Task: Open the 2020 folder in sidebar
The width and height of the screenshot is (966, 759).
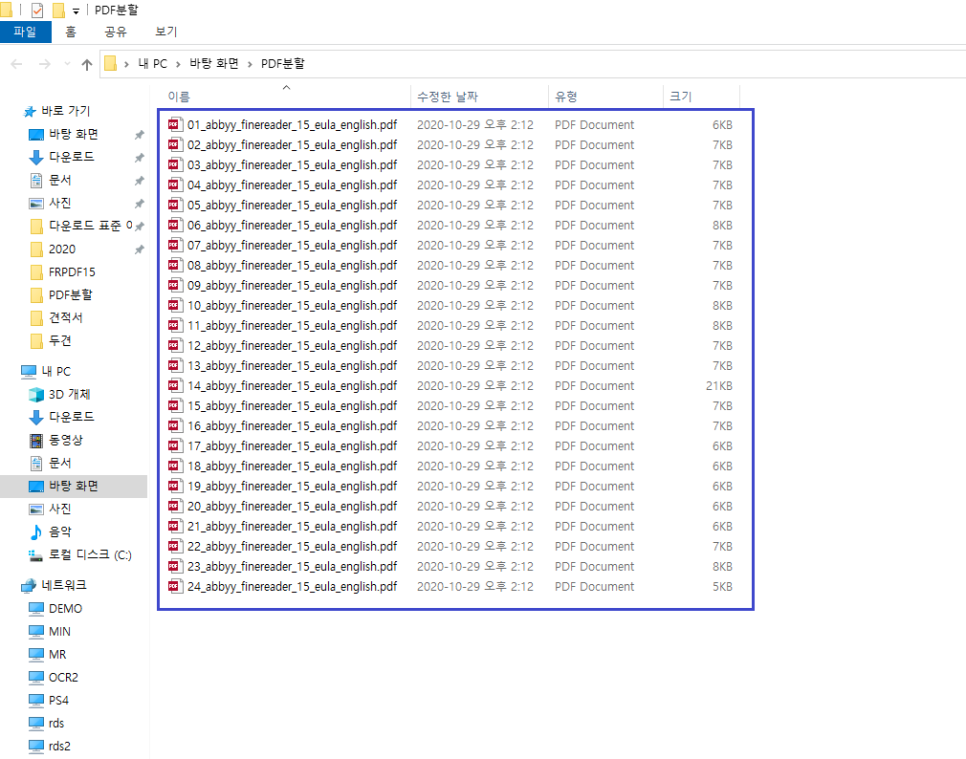Action: click(x=62, y=249)
